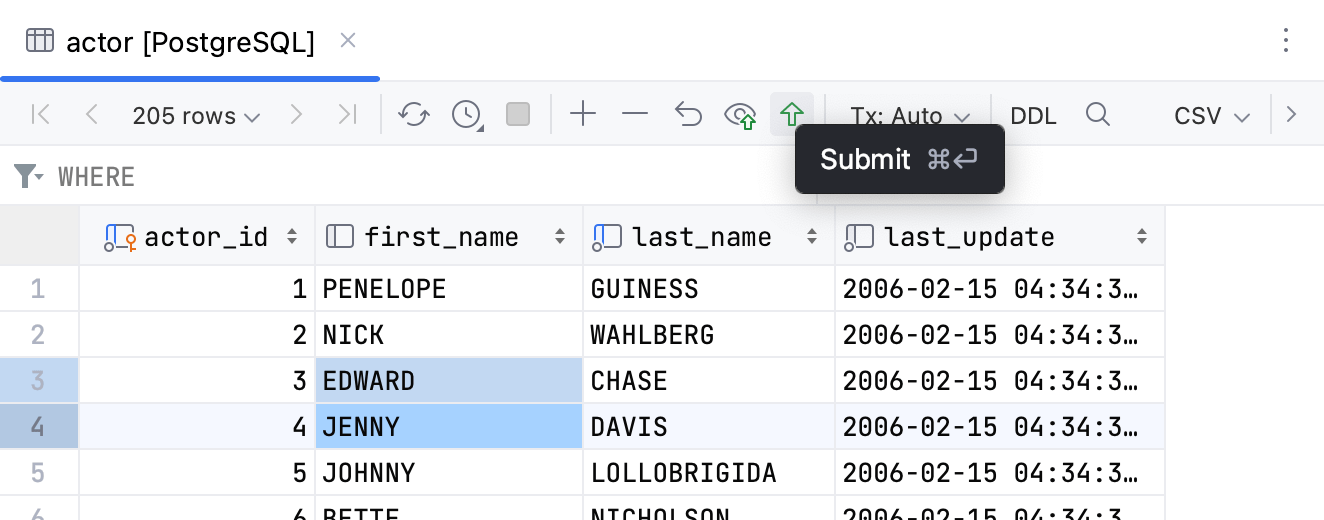Image resolution: width=1324 pixels, height=520 pixels.
Task: Expand the Tx: Auto transaction mode dropdown
Action: point(910,116)
